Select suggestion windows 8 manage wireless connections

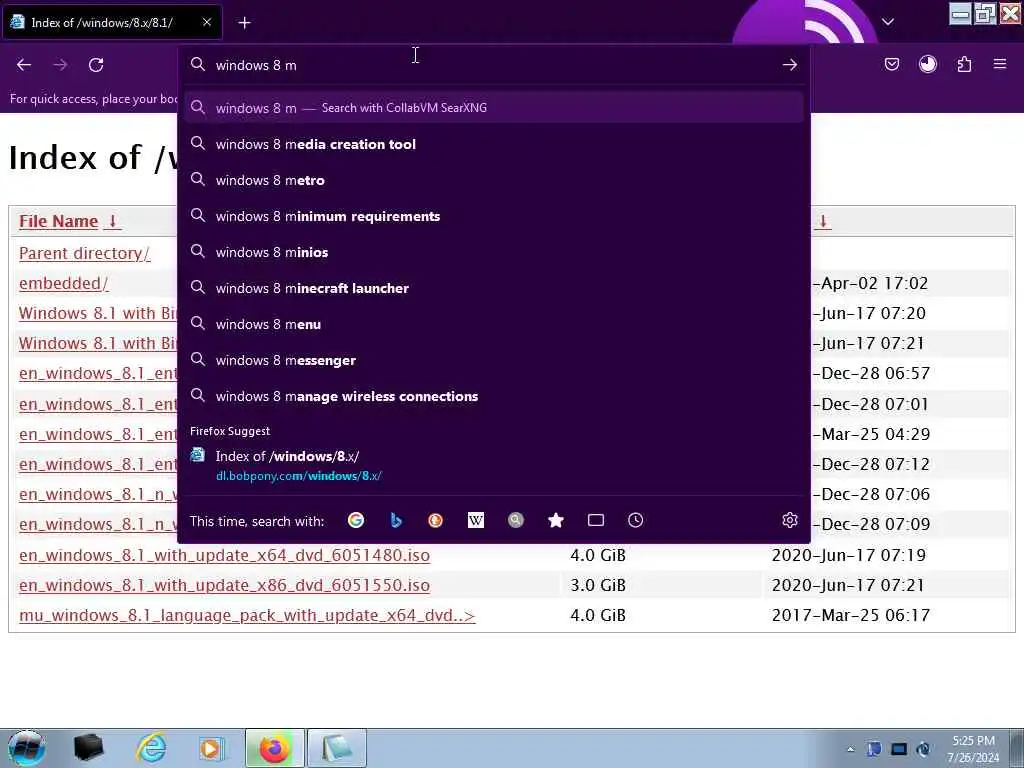coord(494,396)
